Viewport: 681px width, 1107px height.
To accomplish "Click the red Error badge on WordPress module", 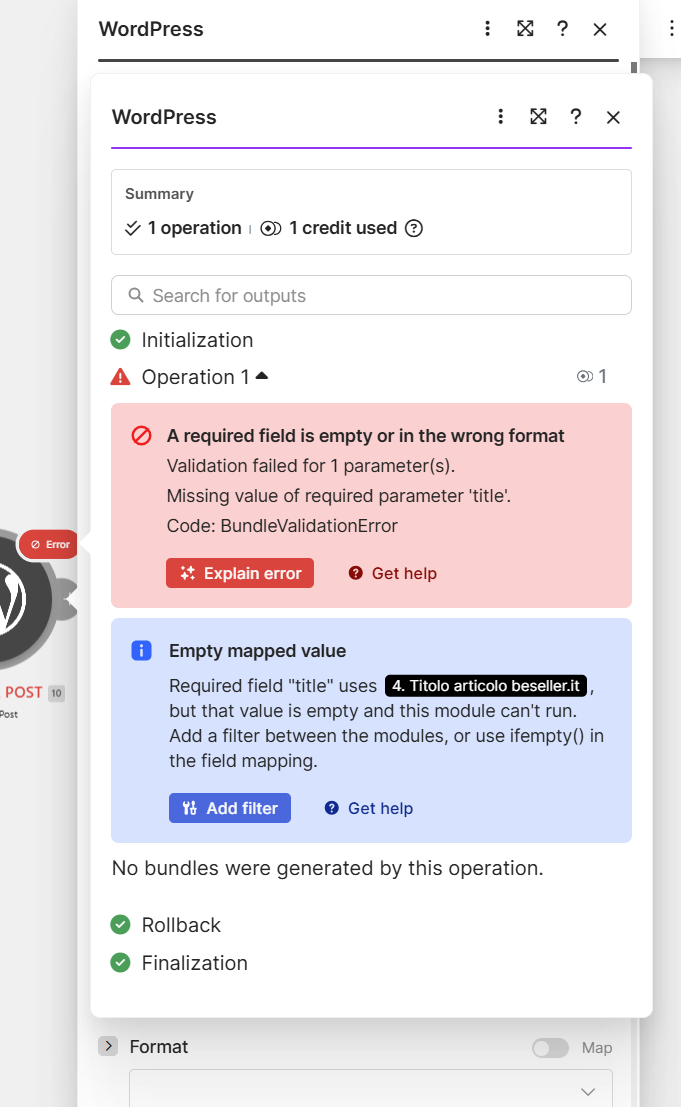I will 49,544.
